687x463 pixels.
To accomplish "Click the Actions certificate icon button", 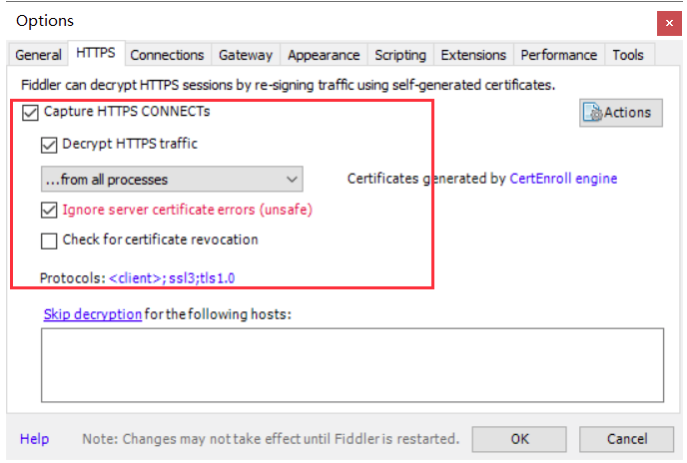I will (620, 113).
